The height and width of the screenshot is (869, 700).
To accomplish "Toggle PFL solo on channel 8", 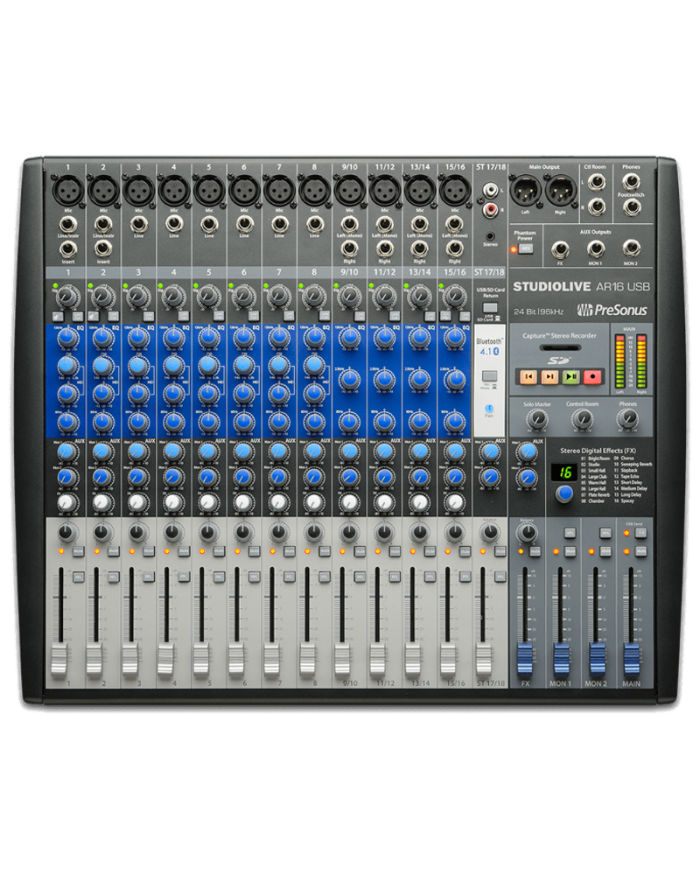I will pos(324,577).
